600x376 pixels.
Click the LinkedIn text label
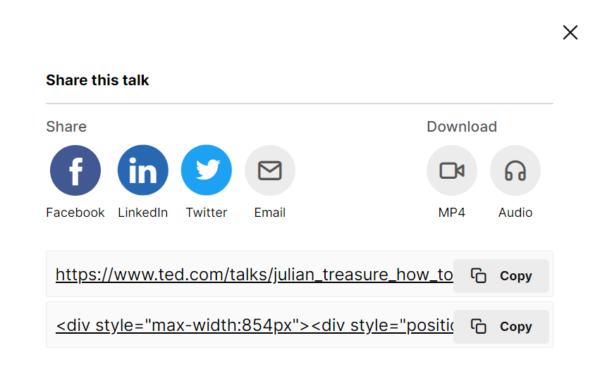pyautogui.click(x=143, y=212)
